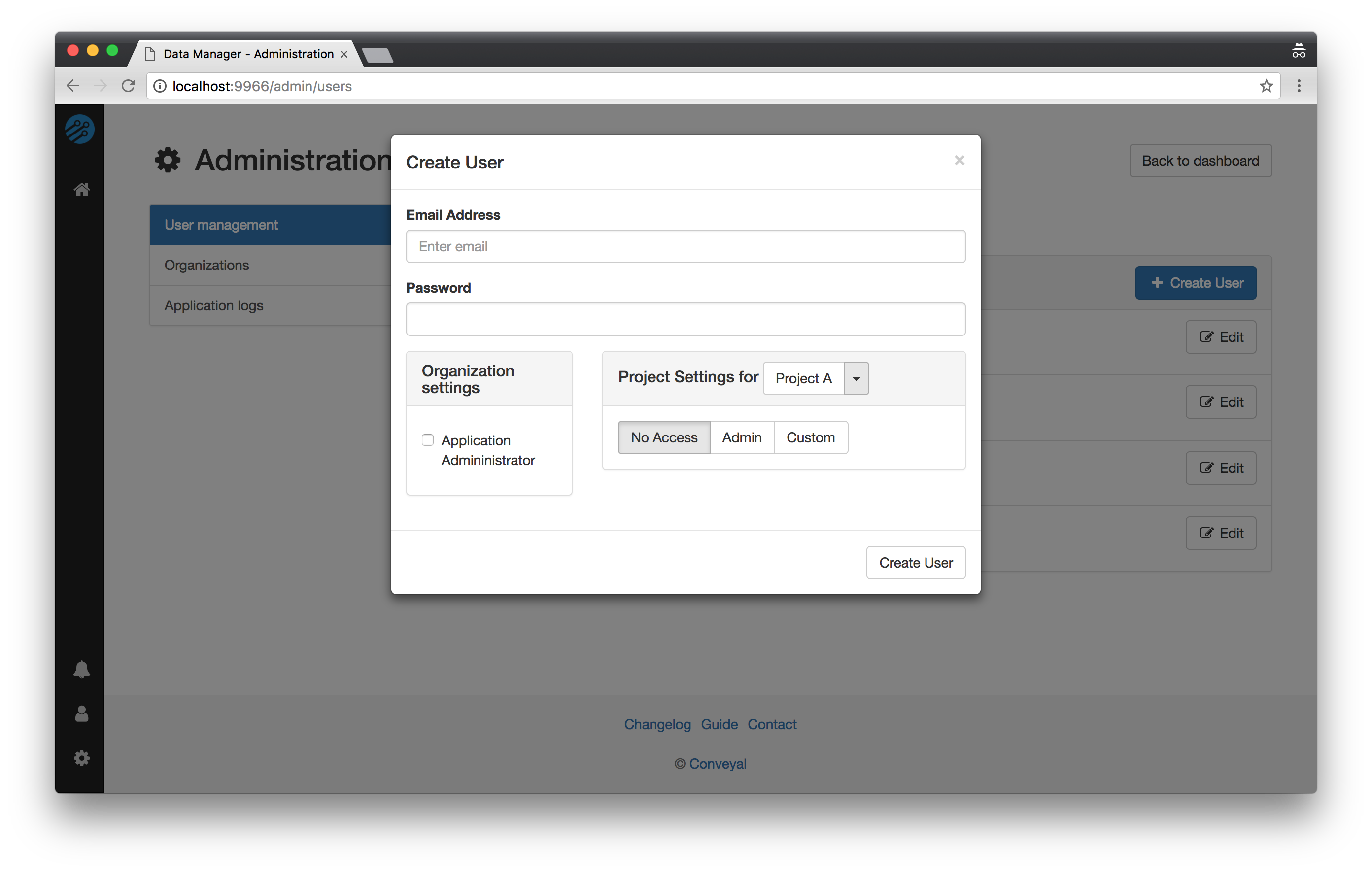Focus the Email Address input field
Screen dimensions: 1372x872
point(686,247)
